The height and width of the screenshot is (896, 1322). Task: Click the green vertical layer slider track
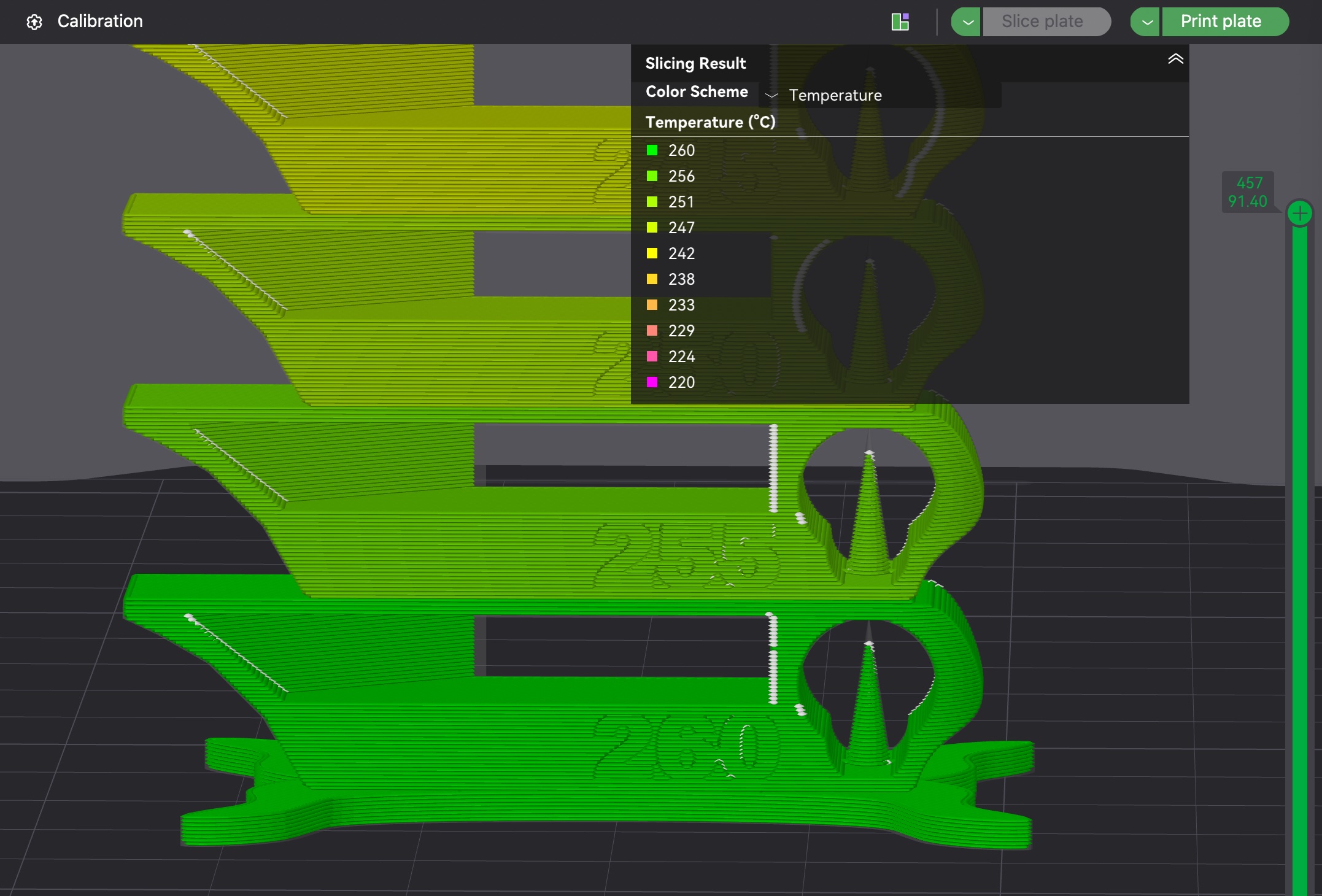click(1299, 552)
